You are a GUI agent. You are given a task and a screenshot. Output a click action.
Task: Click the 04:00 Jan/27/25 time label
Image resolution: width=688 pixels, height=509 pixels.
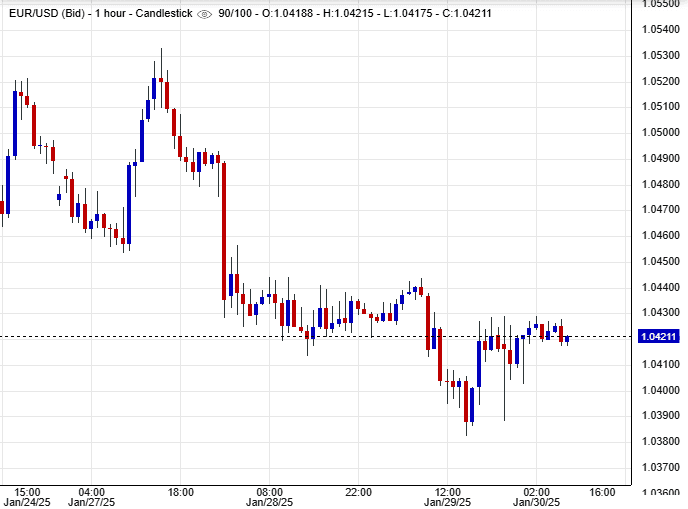click(91, 497)
